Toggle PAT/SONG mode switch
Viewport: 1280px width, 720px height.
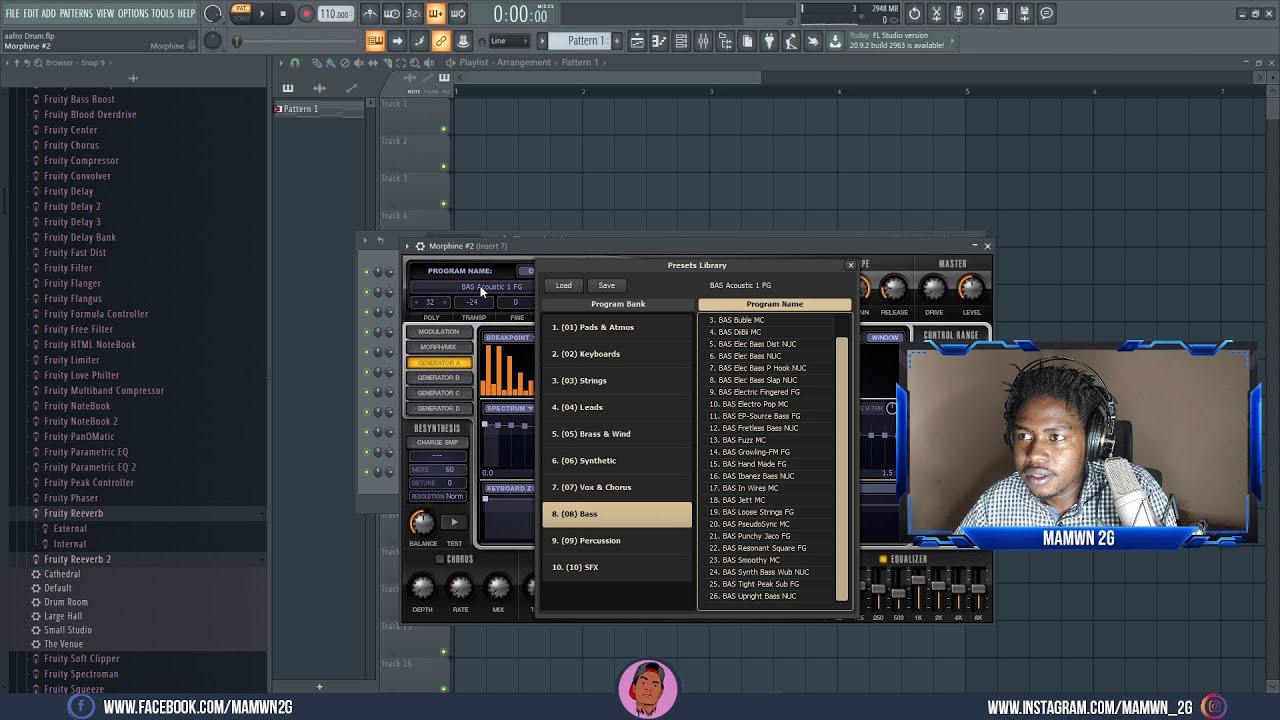coord(241,14)
